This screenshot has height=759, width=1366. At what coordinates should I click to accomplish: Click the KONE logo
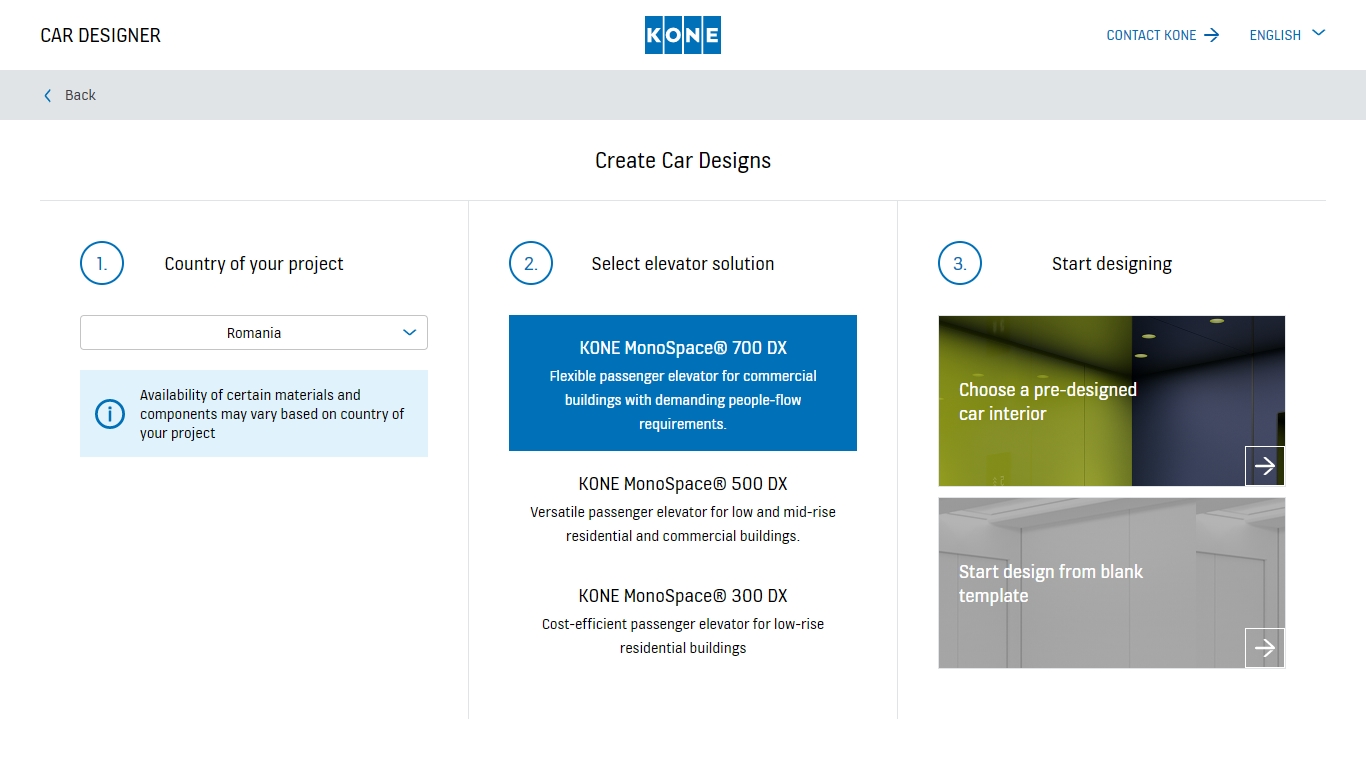(683, 35)
